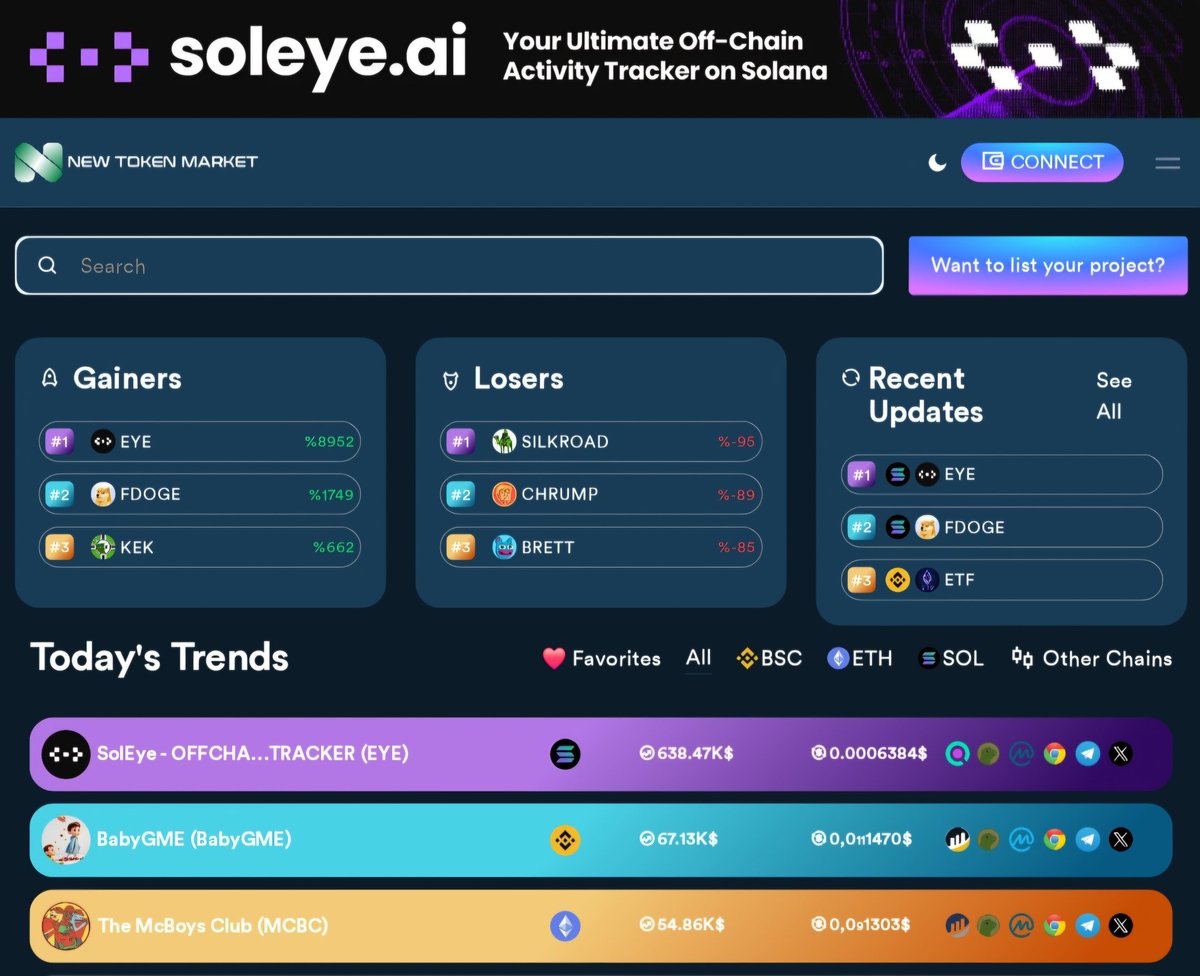Filter trends by ETH chain
Screen dimensions: 1200x976
(859, 658)
